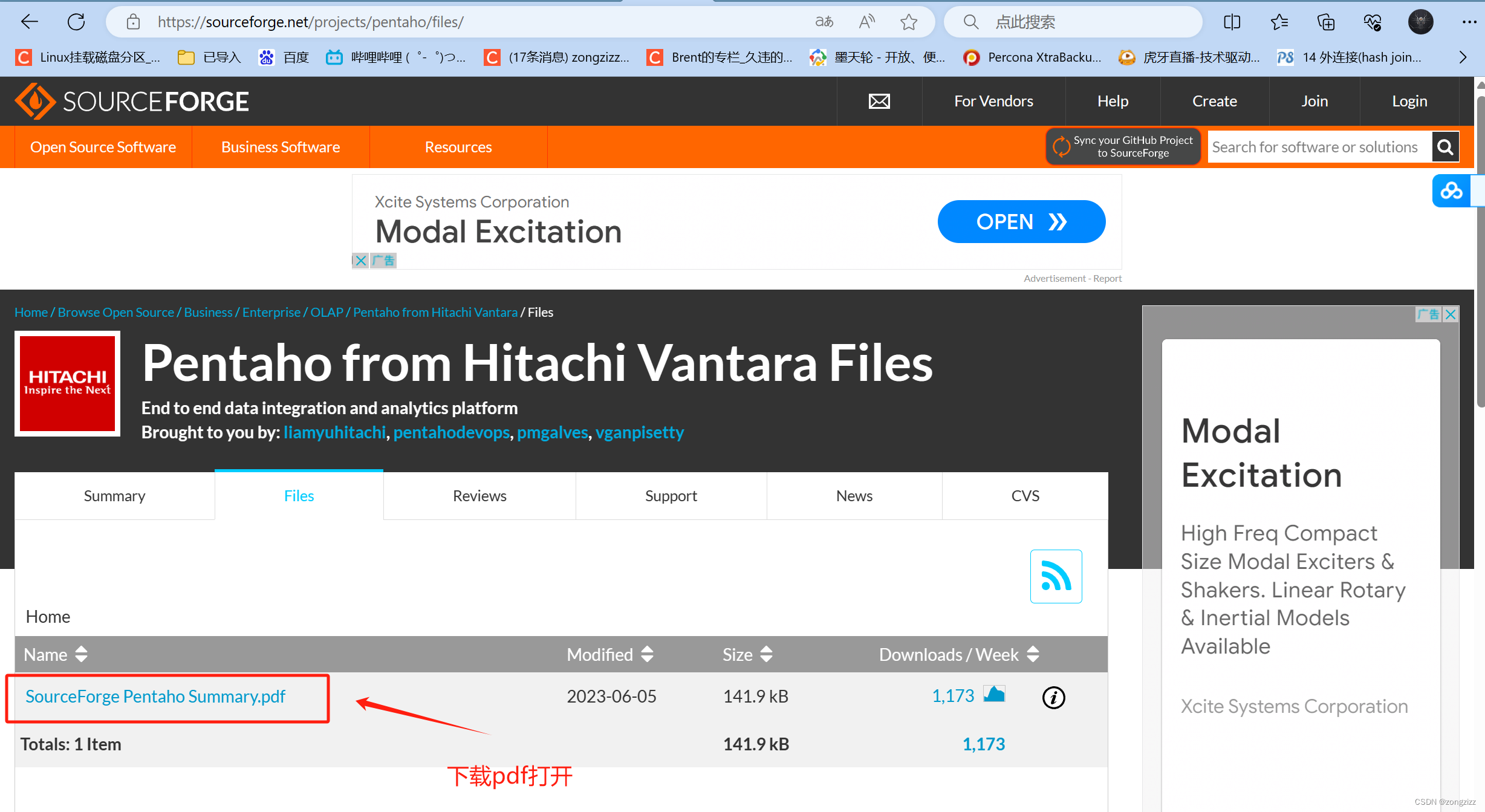Download SourceForge Pentaho Summary.pdf

point(155,697)
